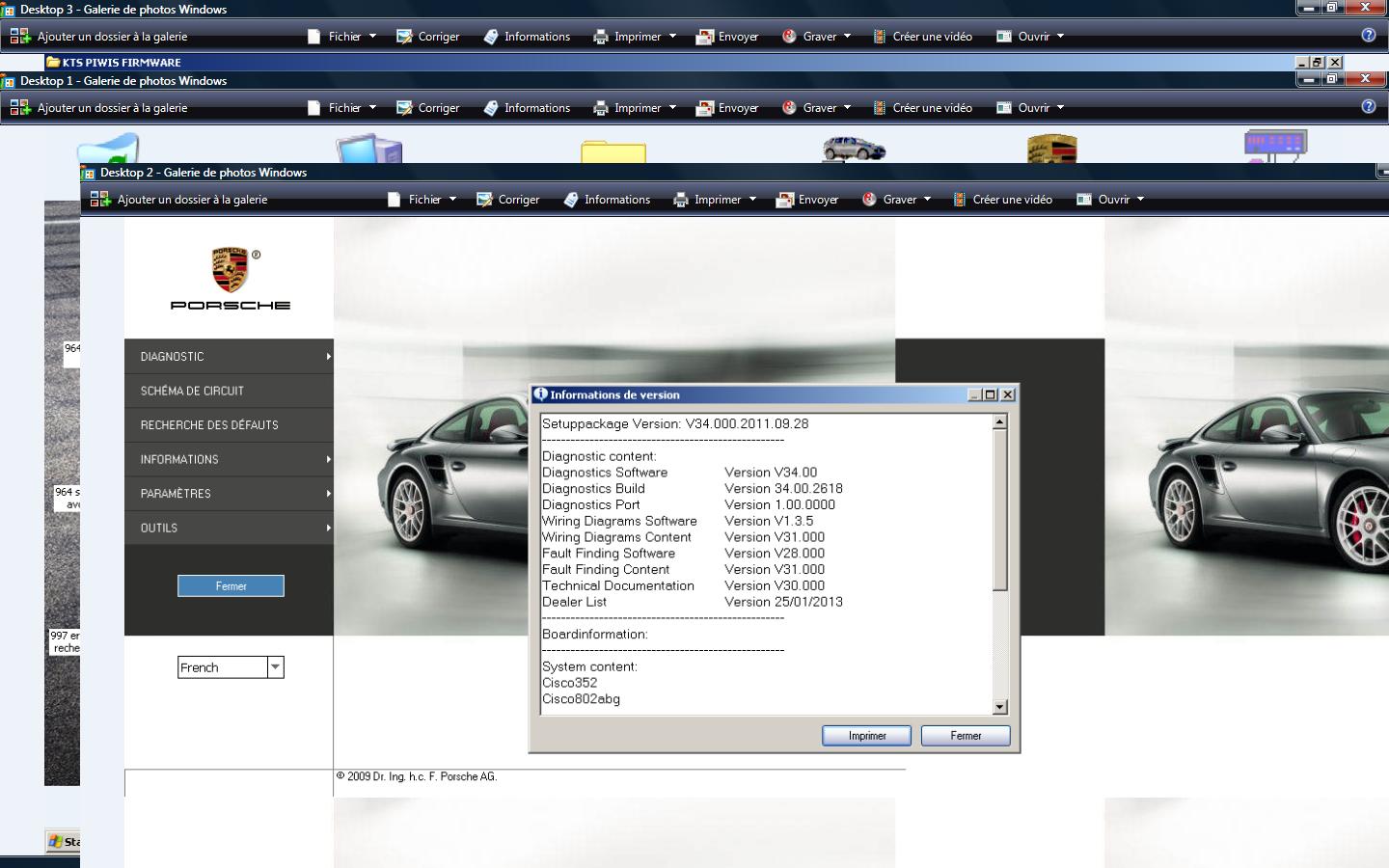Click Fichier in the Desktop 1 toolbar
Screen dimensions: 1389x868
point(340,108)
